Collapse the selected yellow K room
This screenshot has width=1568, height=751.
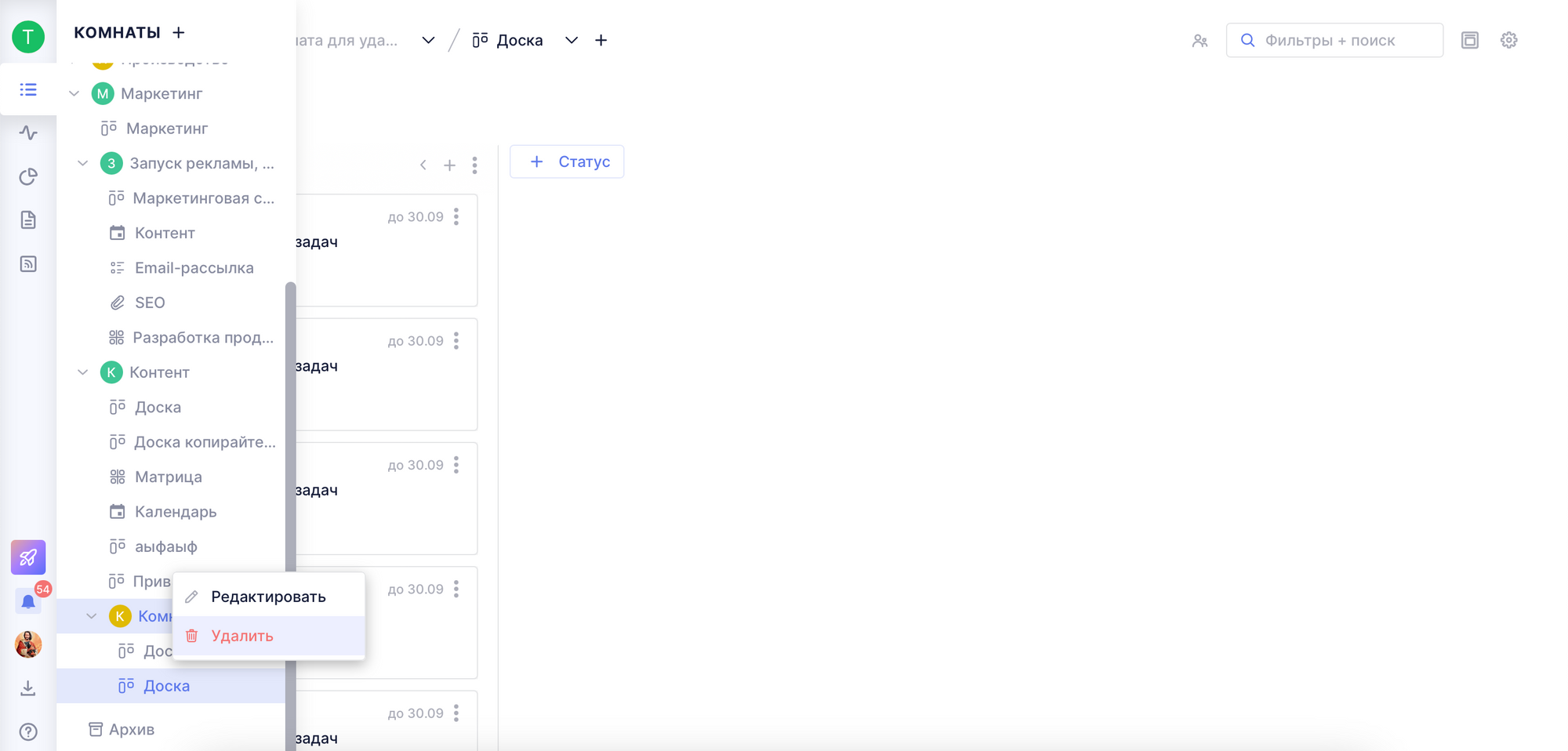tap(92, 616)
